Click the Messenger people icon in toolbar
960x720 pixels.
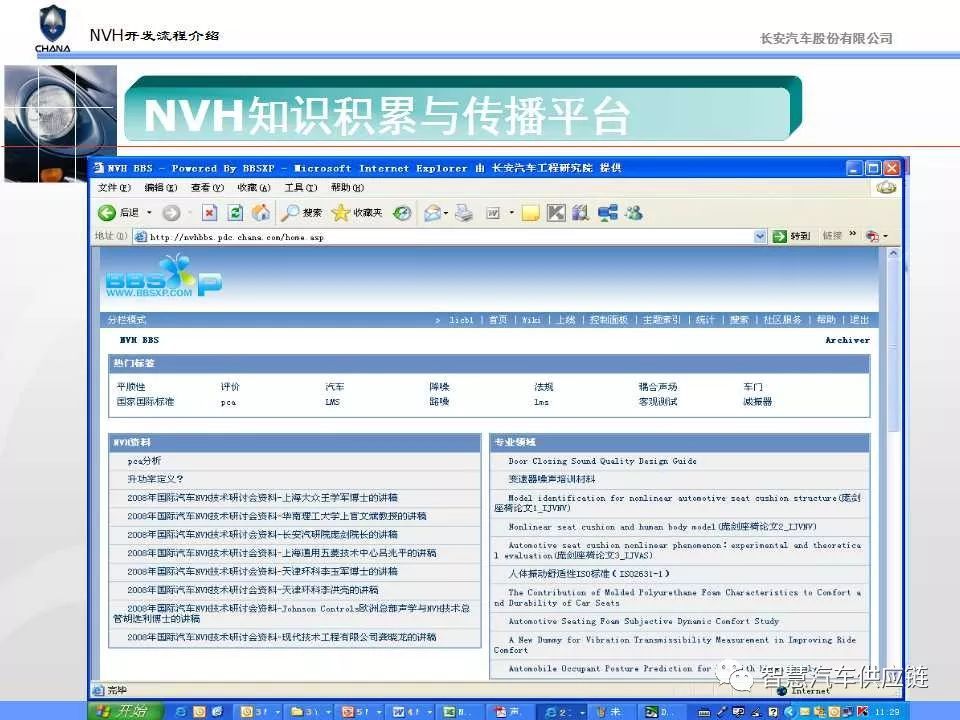tap(634, 212)
